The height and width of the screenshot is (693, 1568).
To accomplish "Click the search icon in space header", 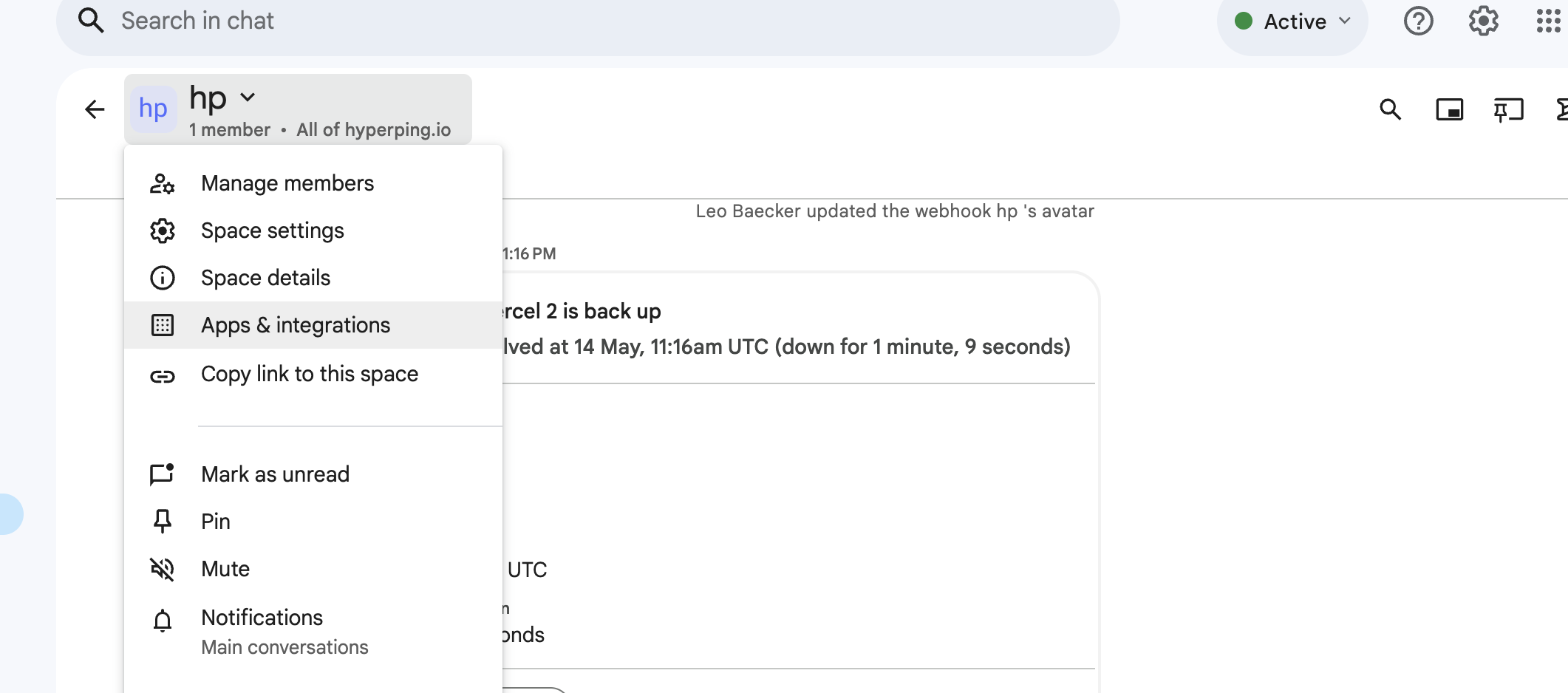I will pos(1390,110).
